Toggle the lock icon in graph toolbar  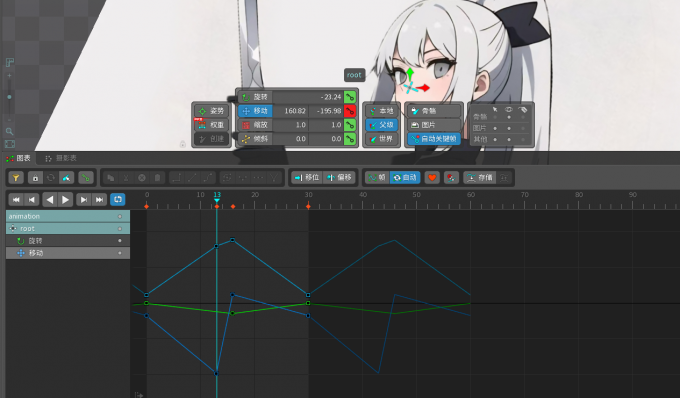(x=35, y=178)
